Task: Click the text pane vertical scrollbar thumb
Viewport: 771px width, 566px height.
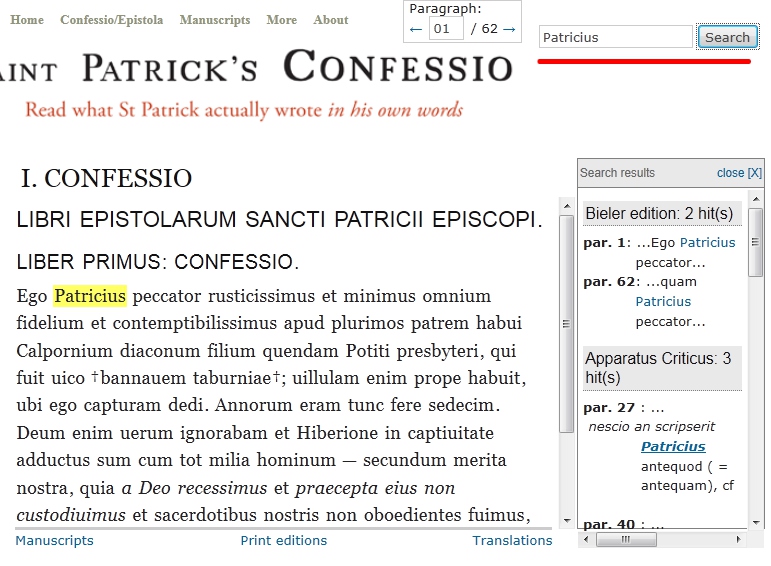Action: (566, 324)
